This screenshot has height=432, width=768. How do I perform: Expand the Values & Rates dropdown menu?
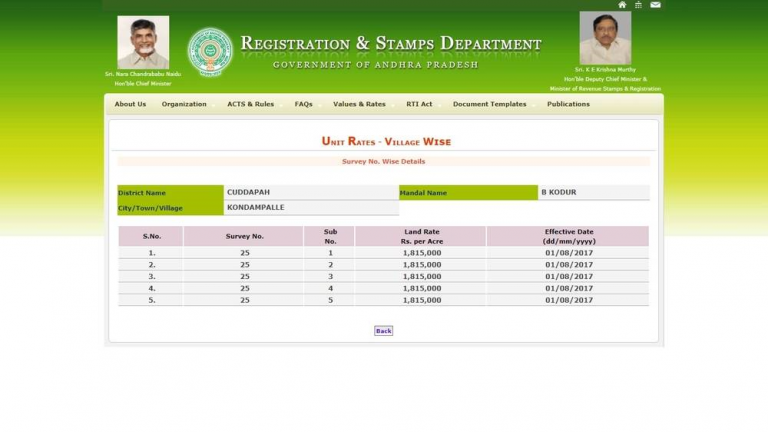(359, 104)
